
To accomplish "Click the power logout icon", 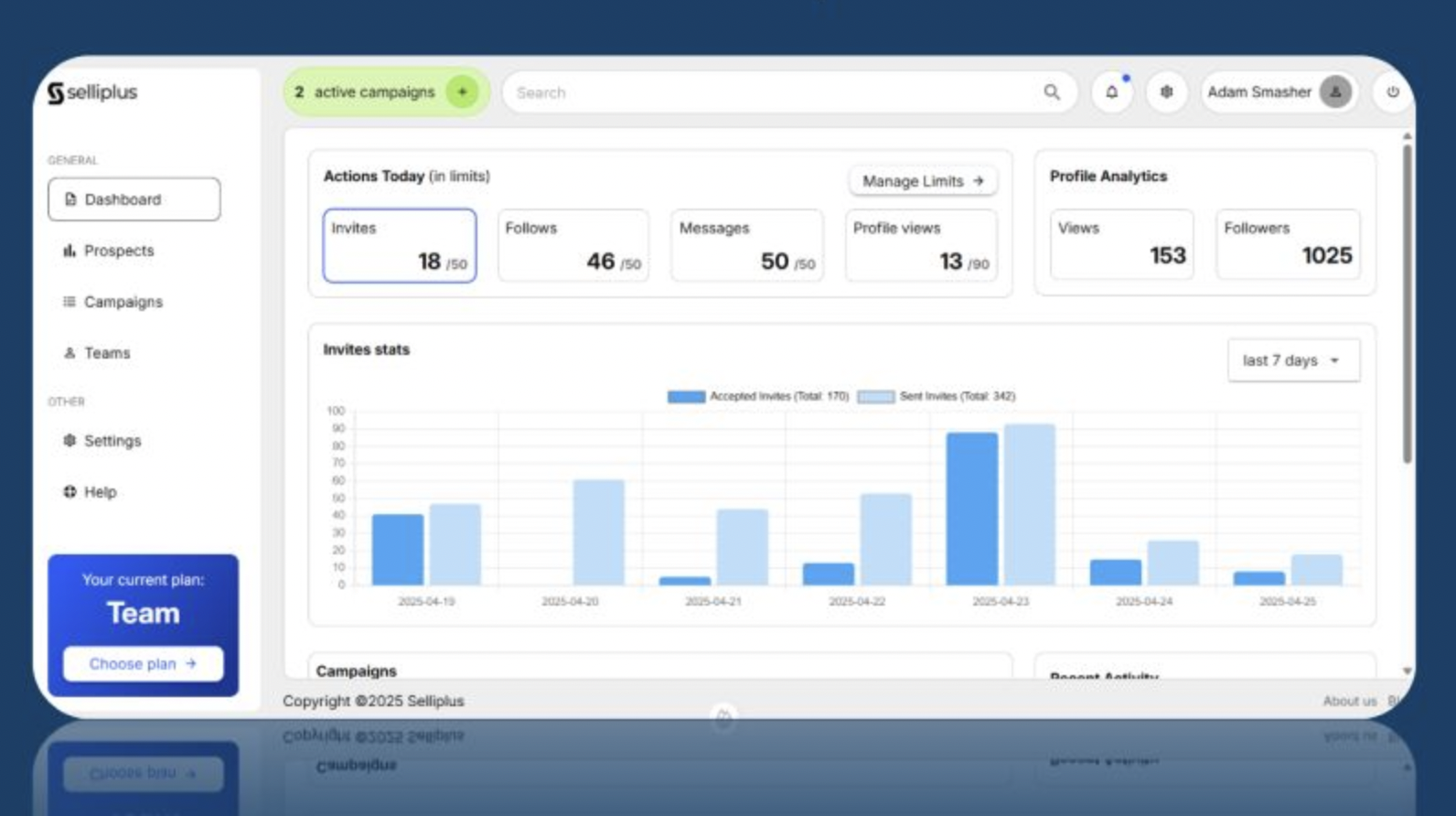I will click(x=1392, y=92).
